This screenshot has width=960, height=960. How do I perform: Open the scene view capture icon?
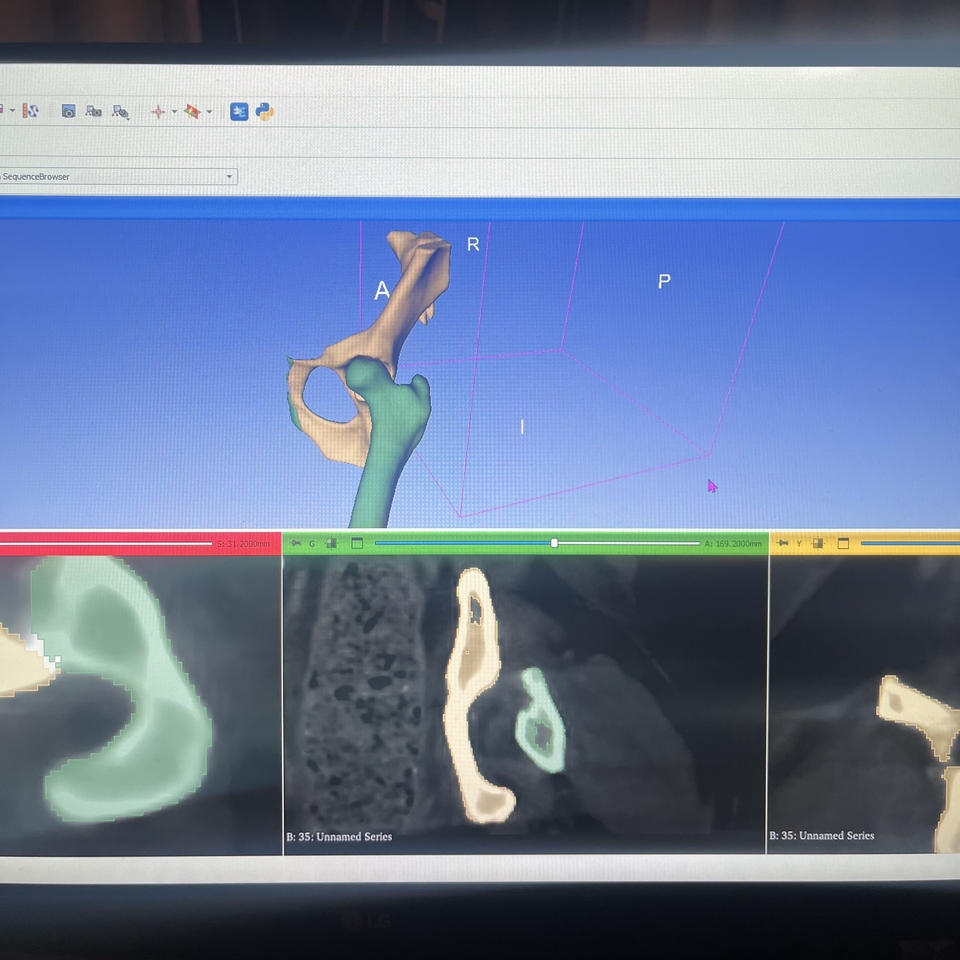pyautogui.click(x=94, y=112)
